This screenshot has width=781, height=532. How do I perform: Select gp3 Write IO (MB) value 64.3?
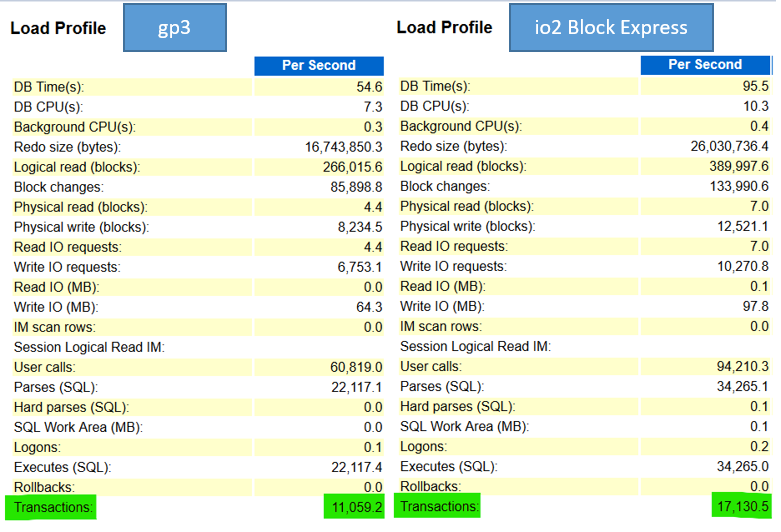coord(369,307)
